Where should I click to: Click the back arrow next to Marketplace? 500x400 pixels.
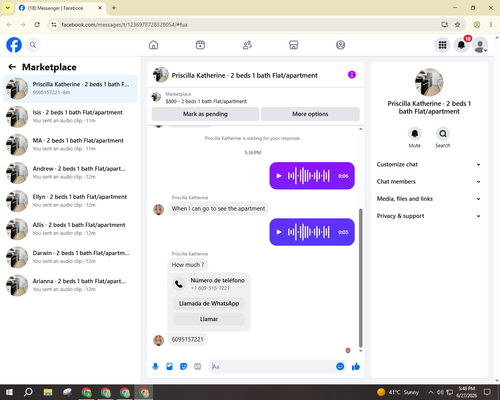pos(12,67)
